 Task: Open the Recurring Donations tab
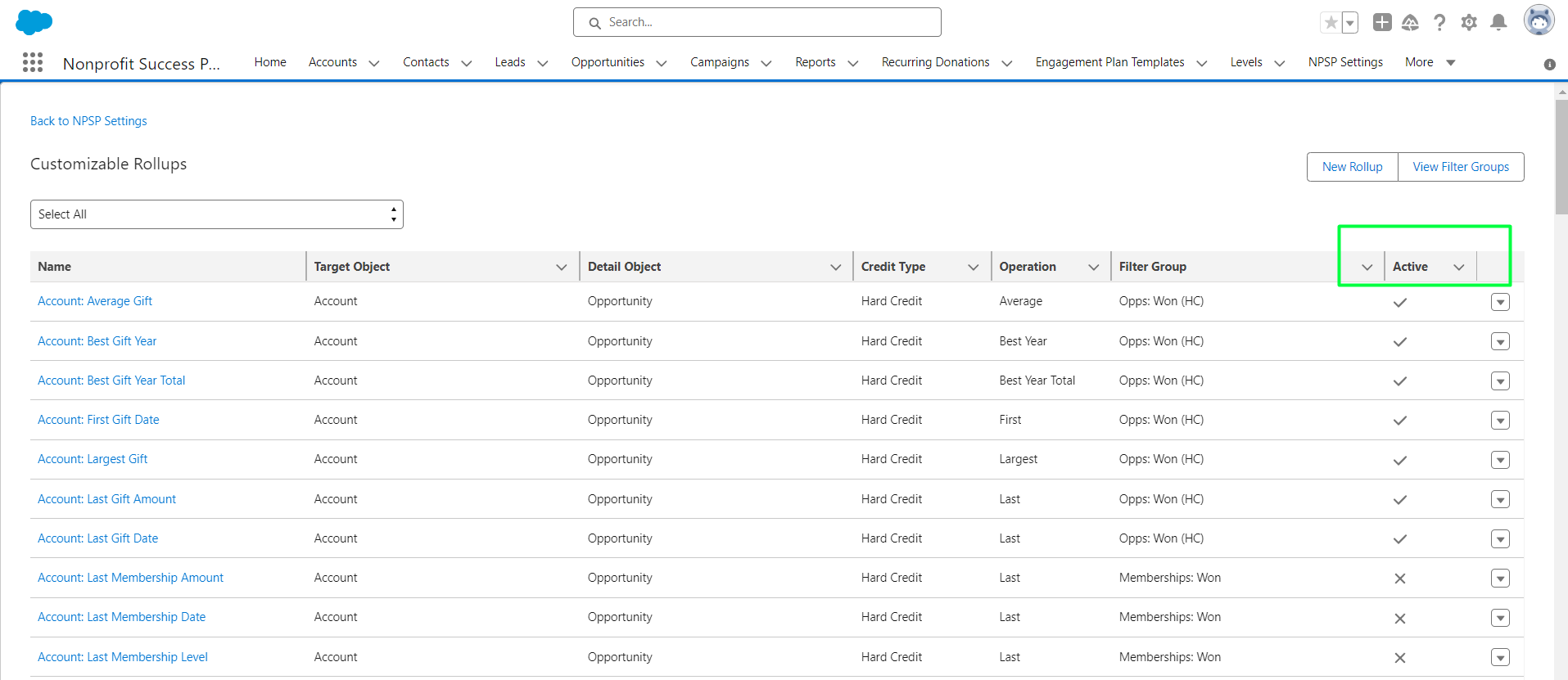[x=936, y=62]
